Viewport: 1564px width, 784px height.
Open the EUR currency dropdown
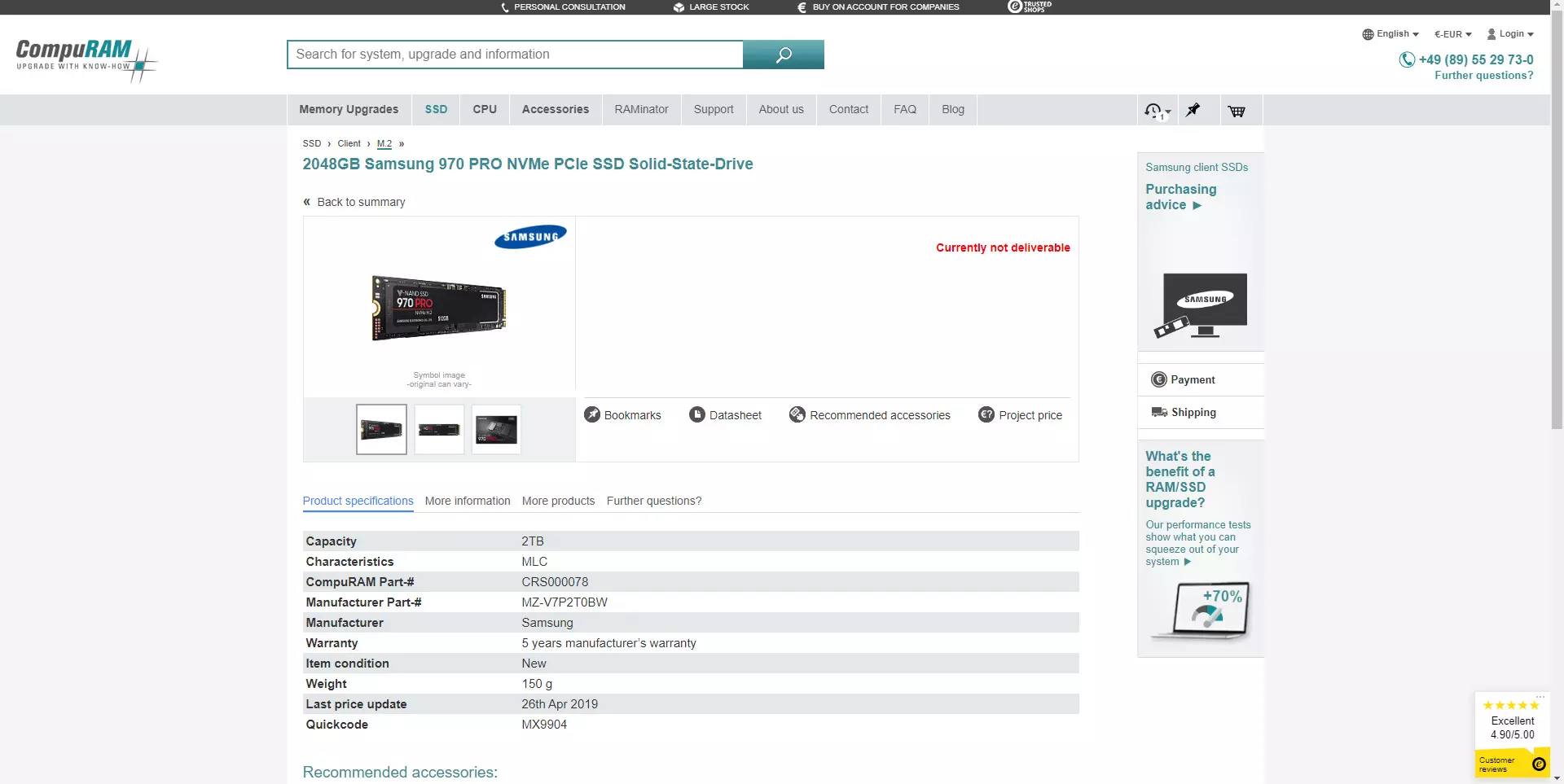1452,34
